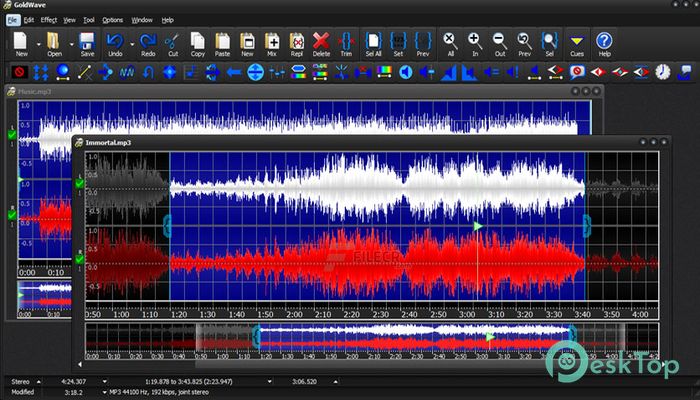
Task: Open the Effect menu
Action: pos(49,20)
